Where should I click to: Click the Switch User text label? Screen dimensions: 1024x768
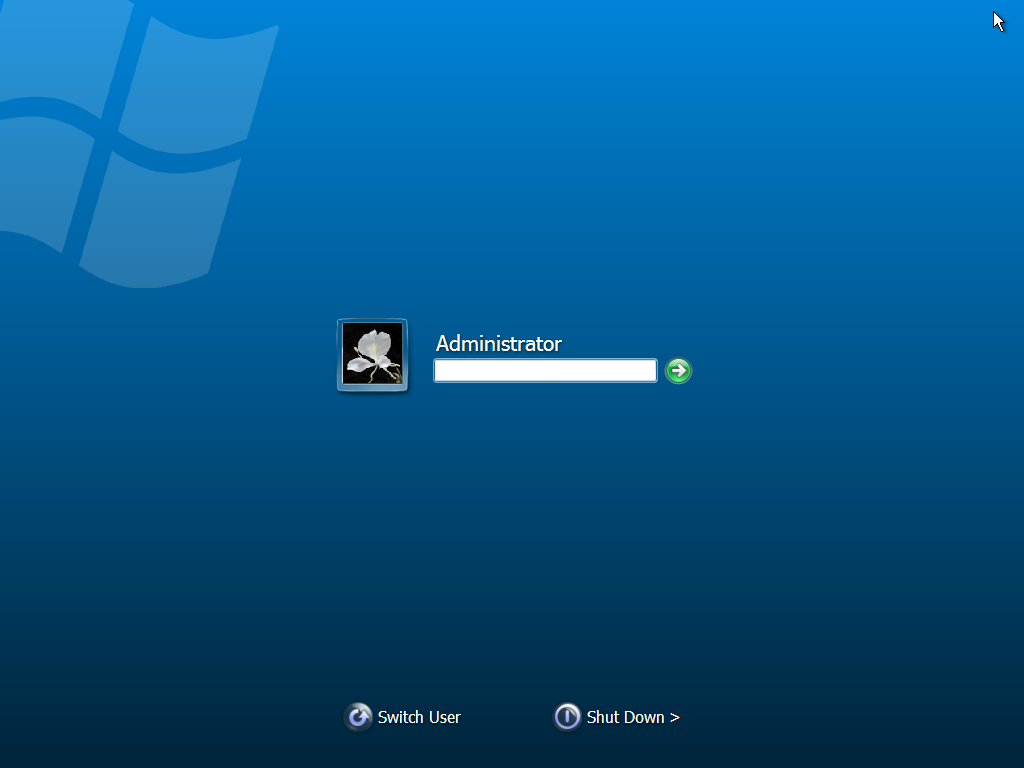pyautogui.click(x=419, y=717)
